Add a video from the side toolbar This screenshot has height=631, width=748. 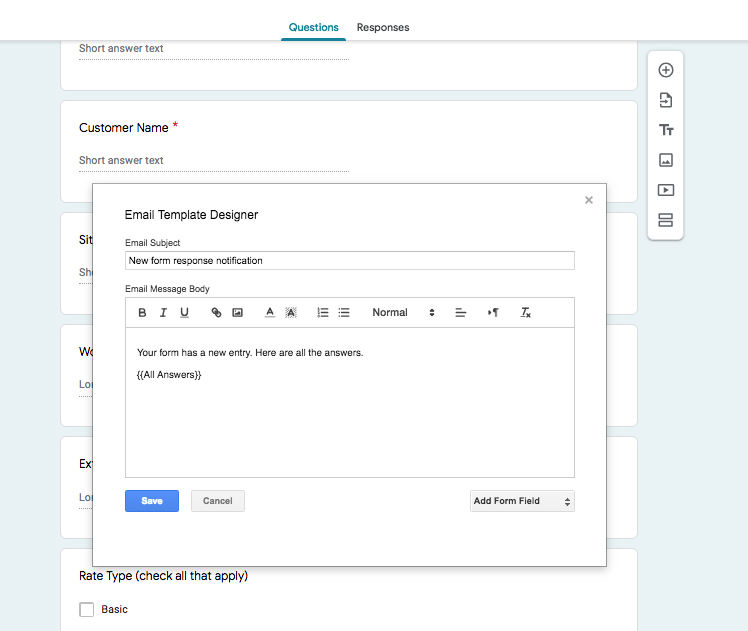click(666, 190)
